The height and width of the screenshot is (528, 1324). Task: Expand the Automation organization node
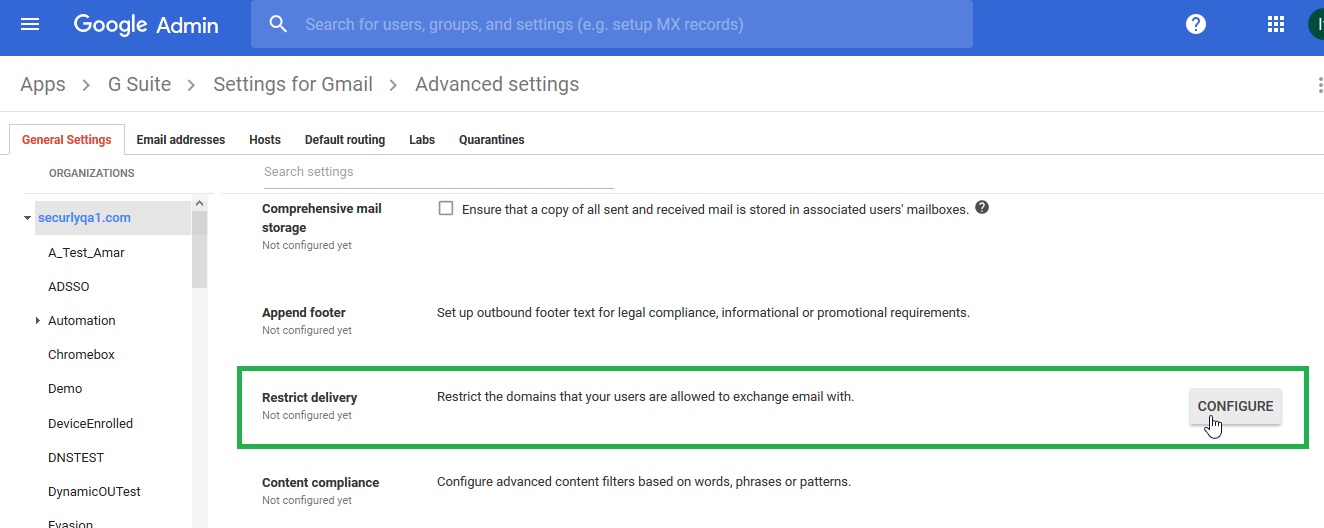click(37, 321)
